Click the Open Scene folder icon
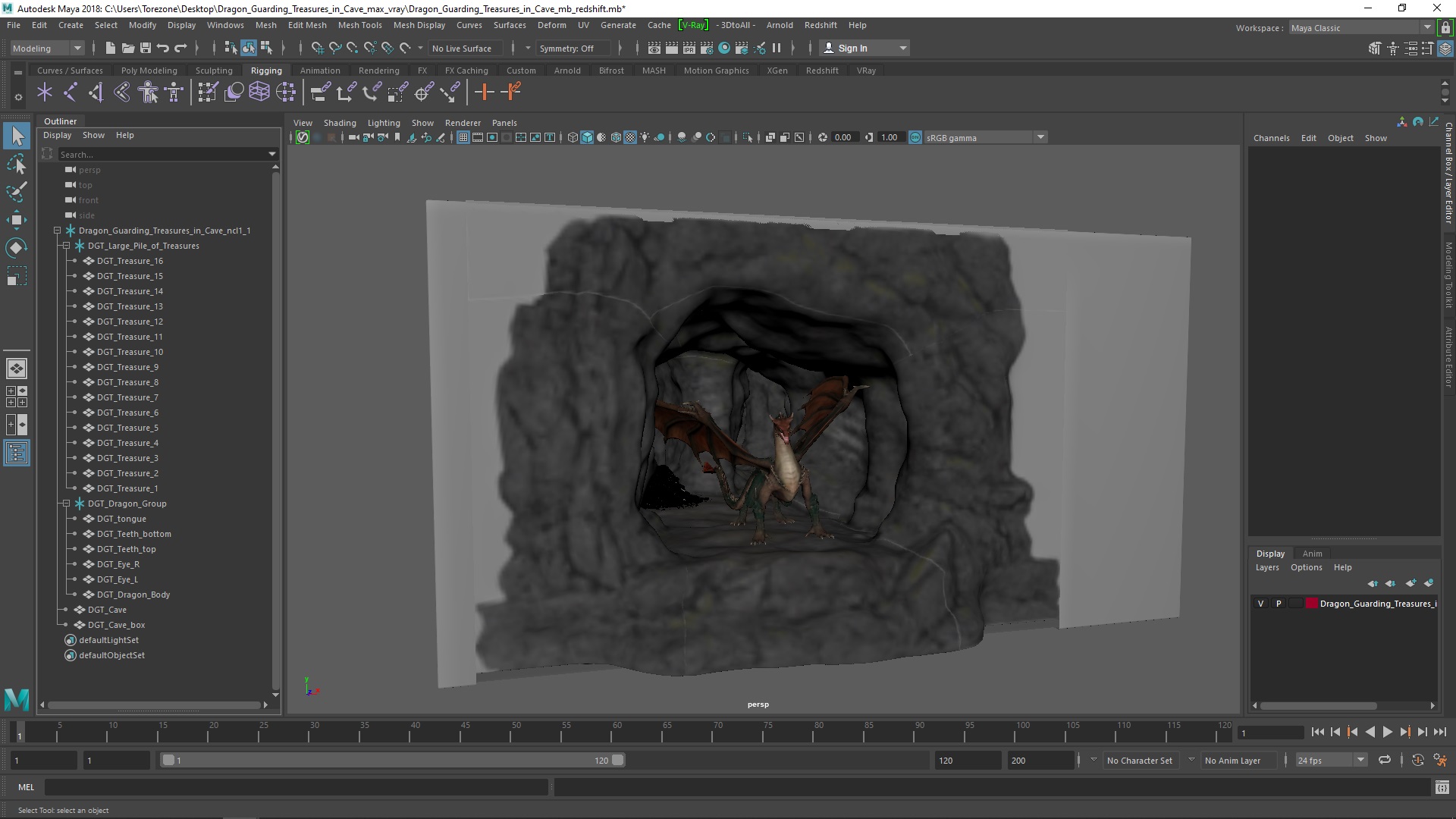This screenshot has width=1456, height=819. click(x=128, y=48)
